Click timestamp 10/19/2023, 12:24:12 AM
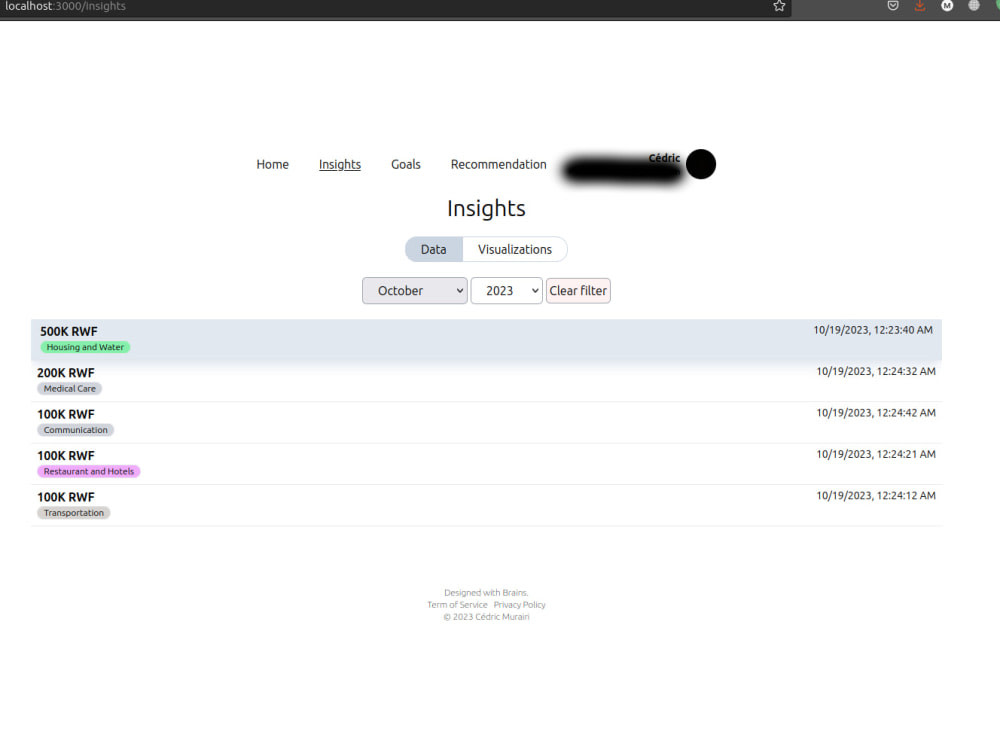Viewport: 1000px width, 750px height. pos(876,496)
